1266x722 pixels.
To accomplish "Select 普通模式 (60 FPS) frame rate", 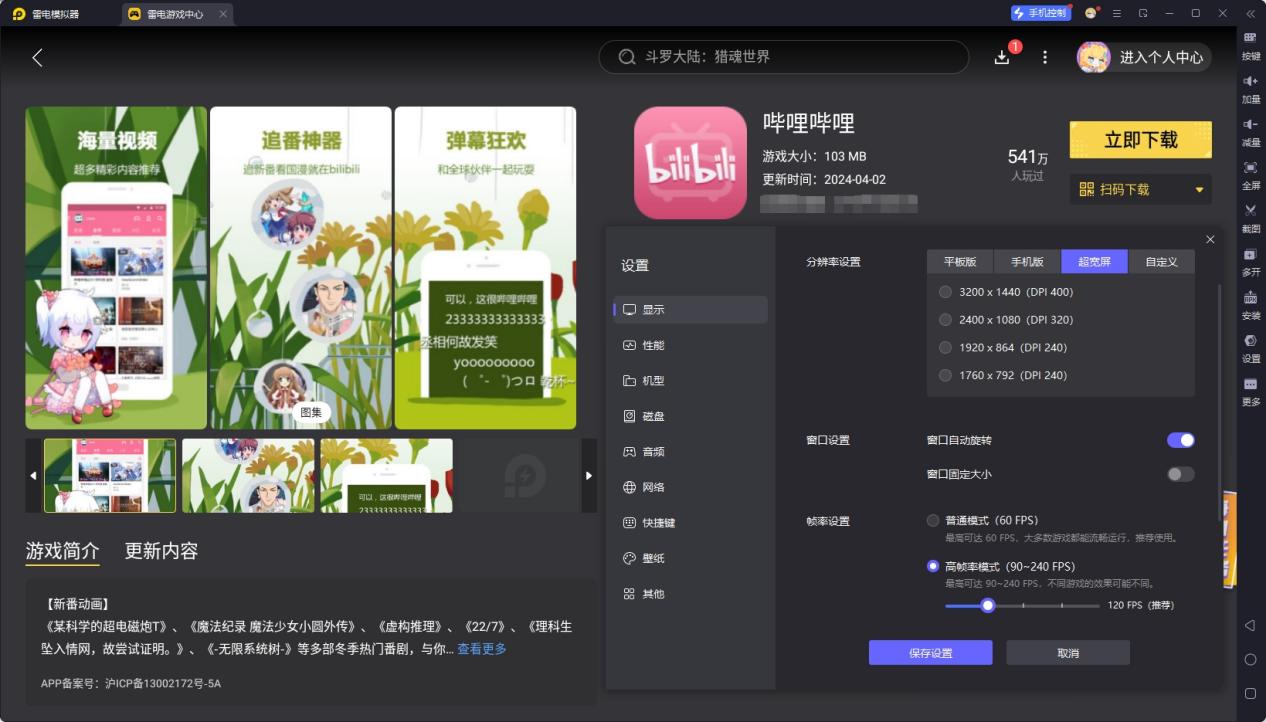I will (x=983, y=521).
